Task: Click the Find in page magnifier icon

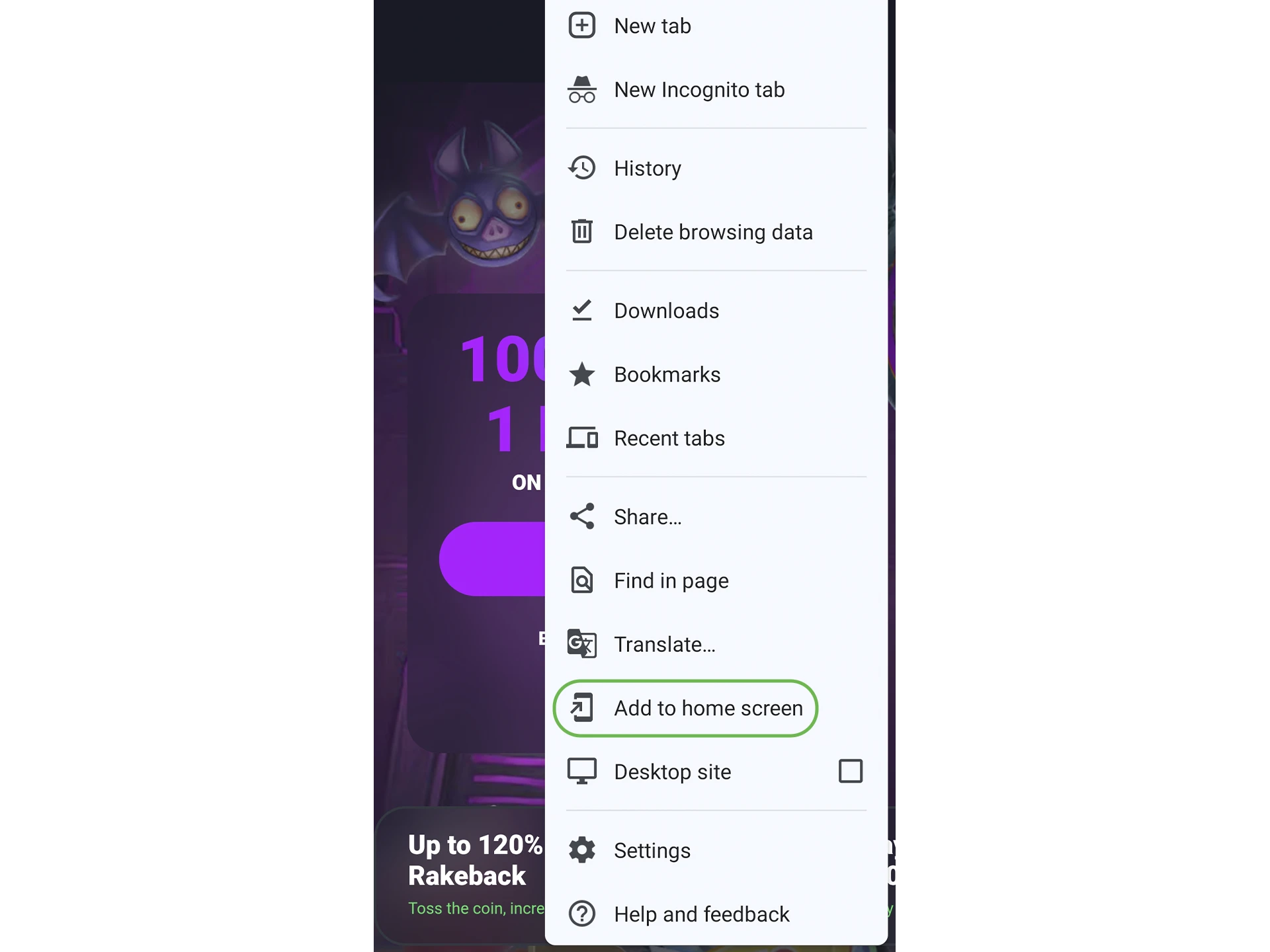Action: click(x=582, y=580)
